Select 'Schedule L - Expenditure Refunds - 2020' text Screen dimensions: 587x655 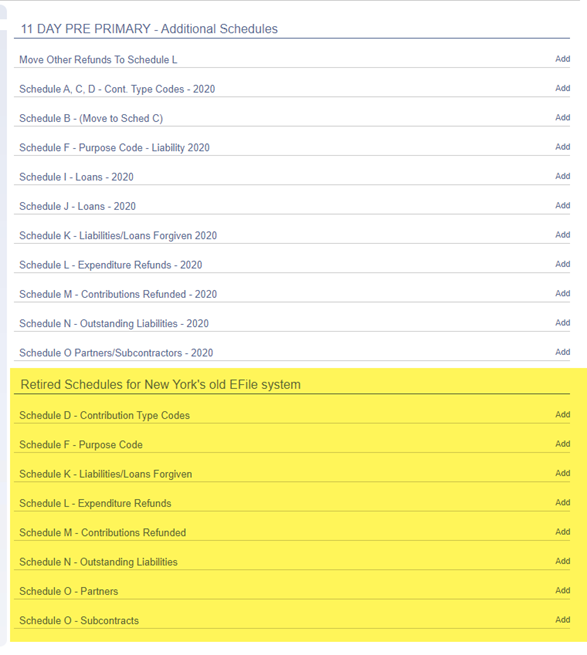tap(111, 265)
